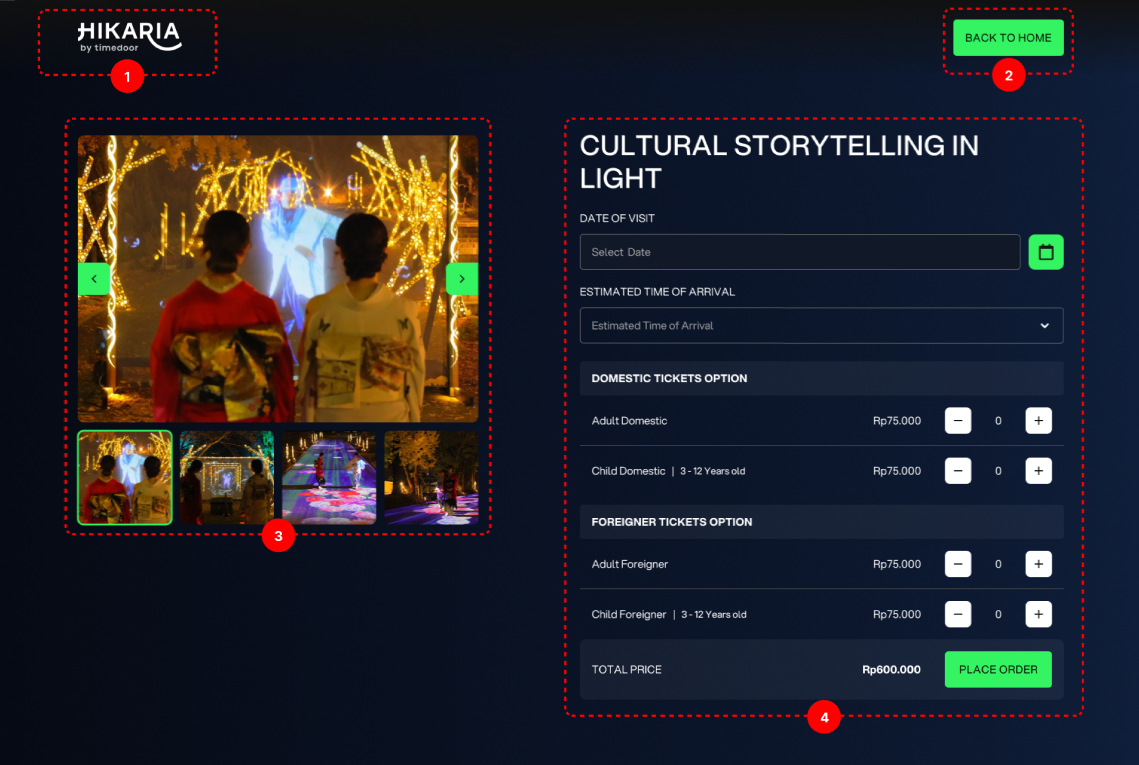Click the Rp600.000 total price value
The image size is (1139, 765).
891,669
